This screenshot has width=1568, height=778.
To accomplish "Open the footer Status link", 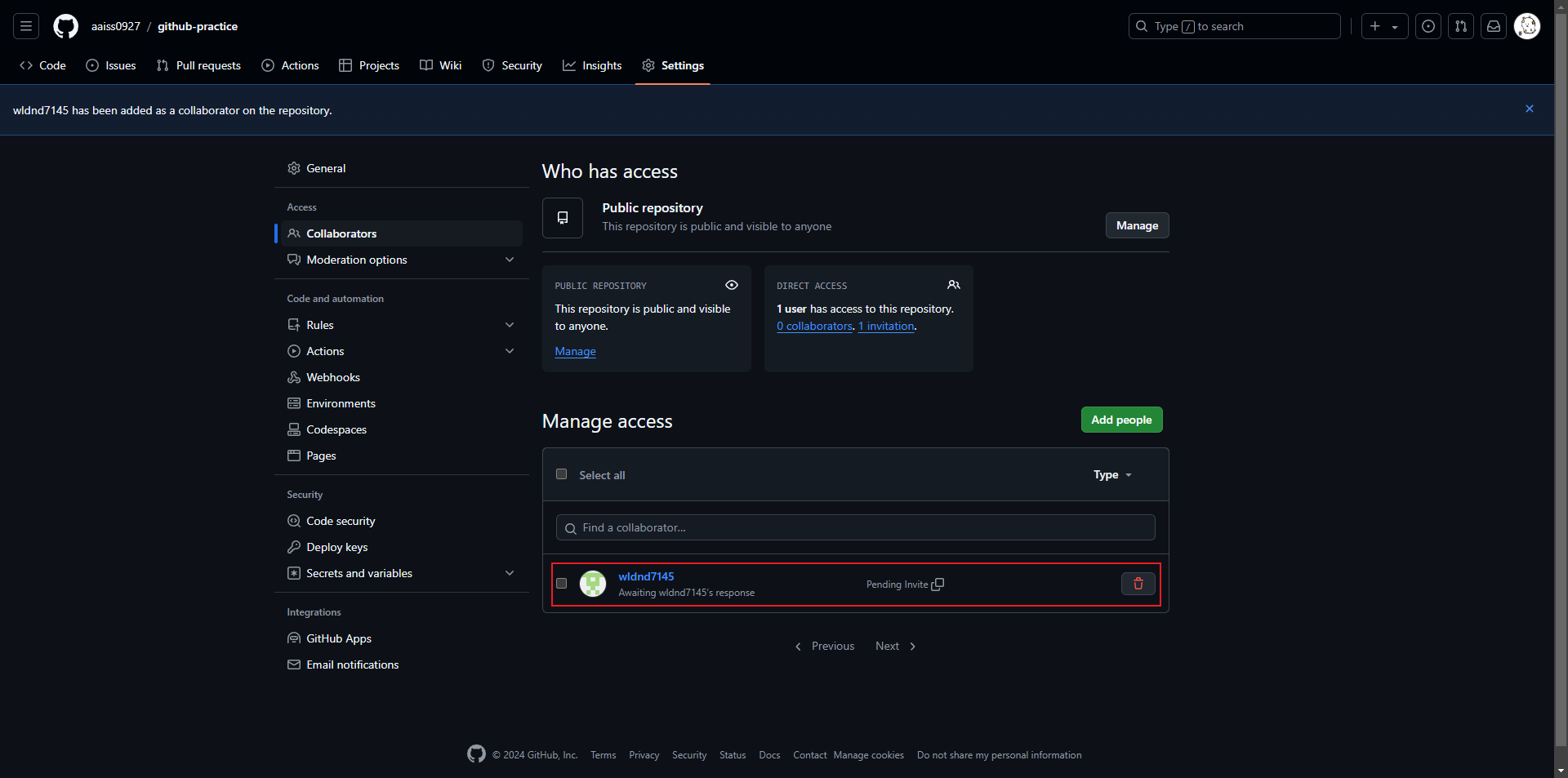I will 733,755.
